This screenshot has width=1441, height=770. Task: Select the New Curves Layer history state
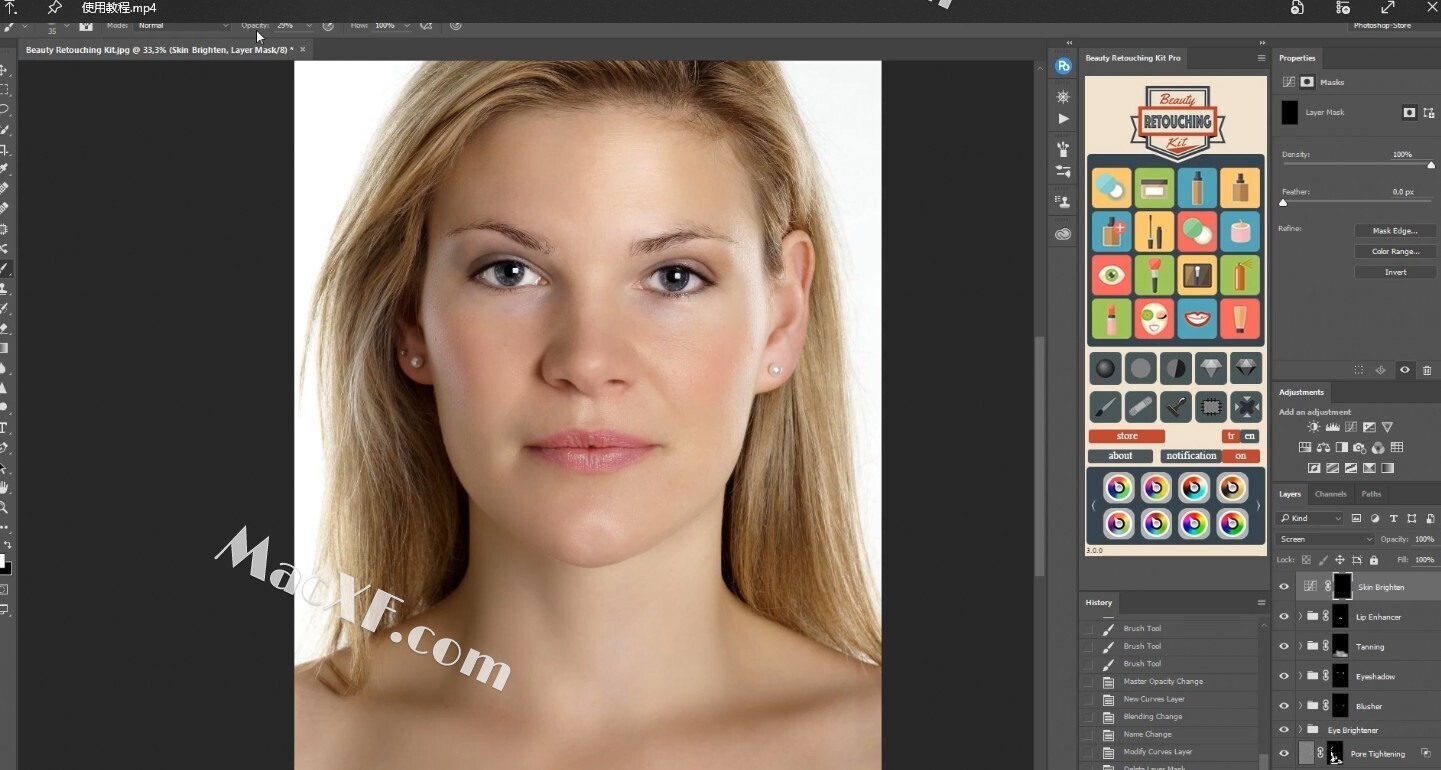[x=1153, y=699]
